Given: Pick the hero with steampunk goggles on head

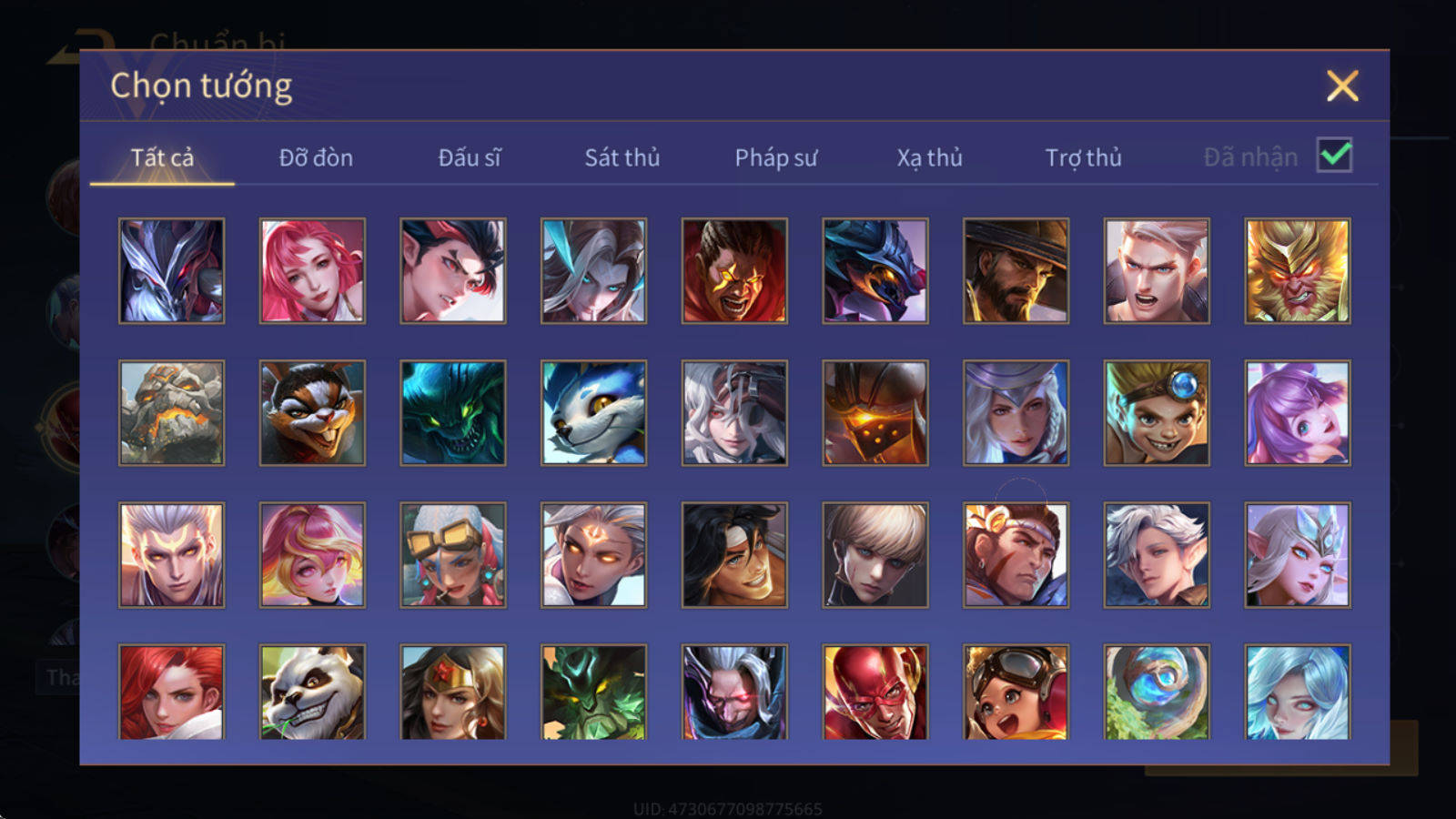Looking at the screenshot, I should [453, 554].
